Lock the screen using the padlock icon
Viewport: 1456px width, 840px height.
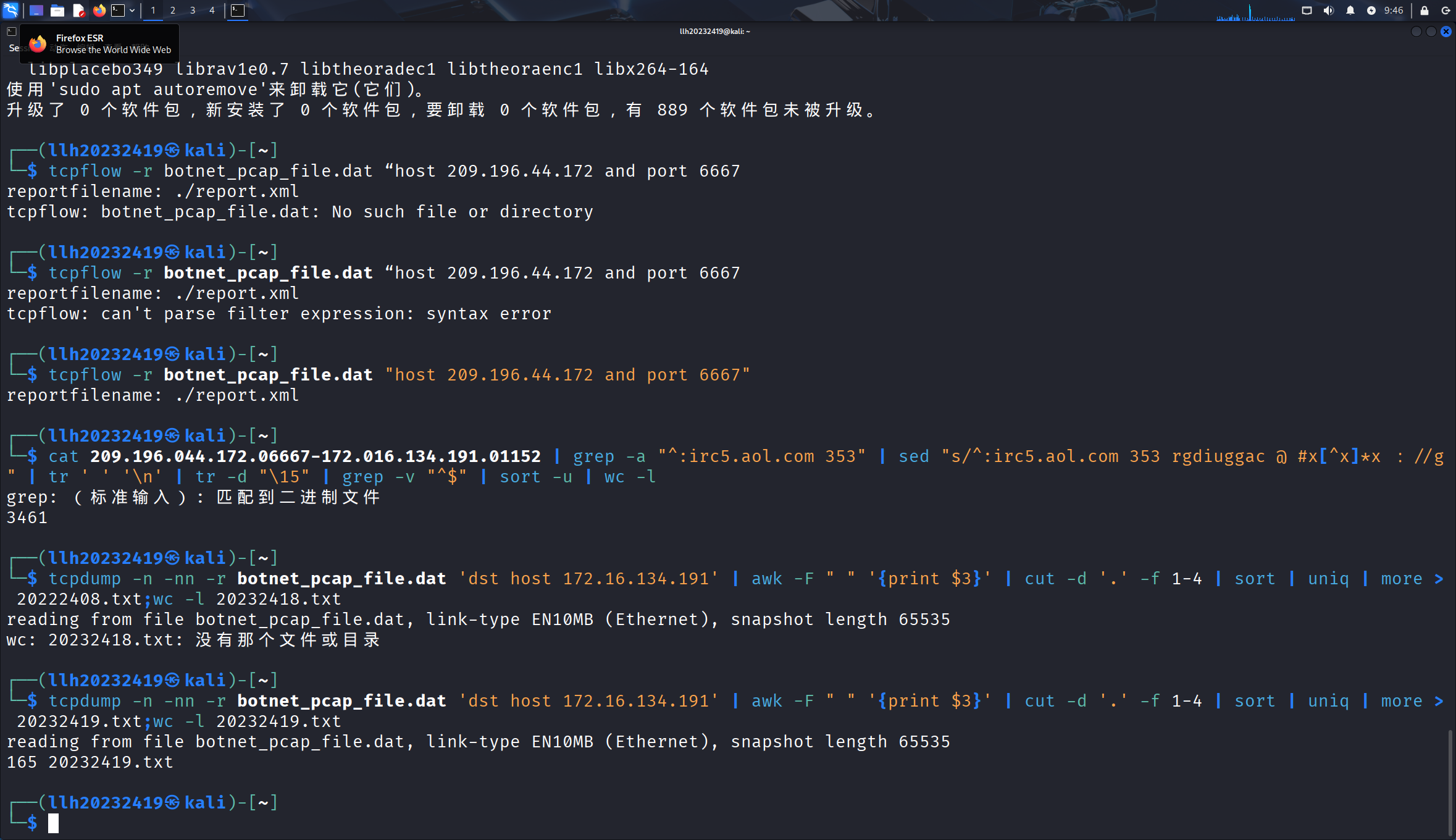pos(1424,10)
